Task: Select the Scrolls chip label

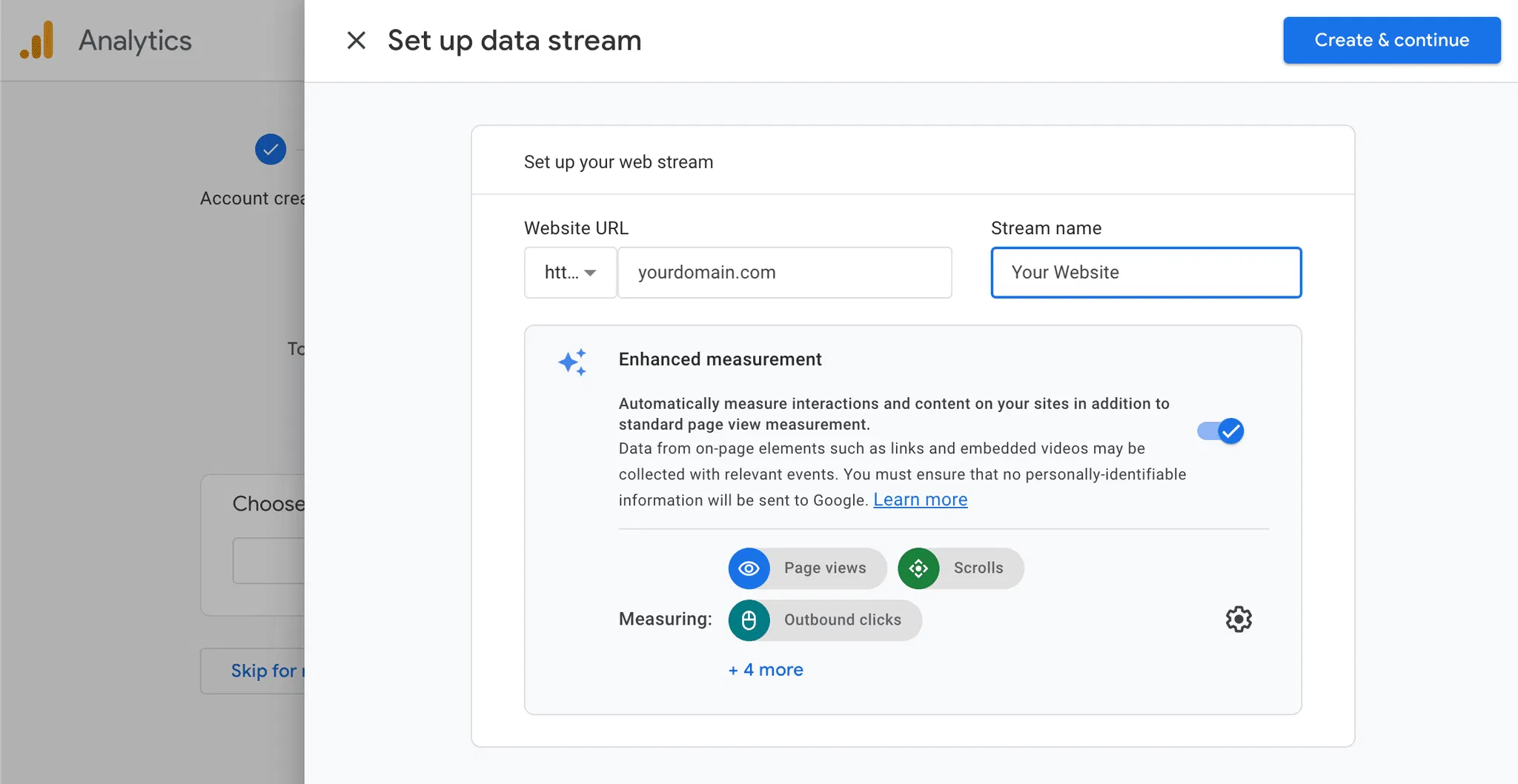Action: pyautogui.click(x=978, y=568)
